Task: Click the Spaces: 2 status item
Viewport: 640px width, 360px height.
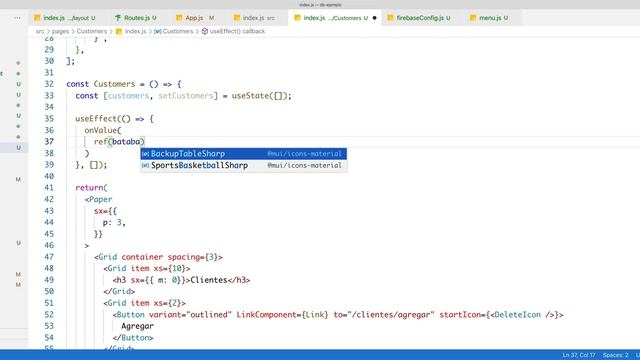Action: coord(616,355)
